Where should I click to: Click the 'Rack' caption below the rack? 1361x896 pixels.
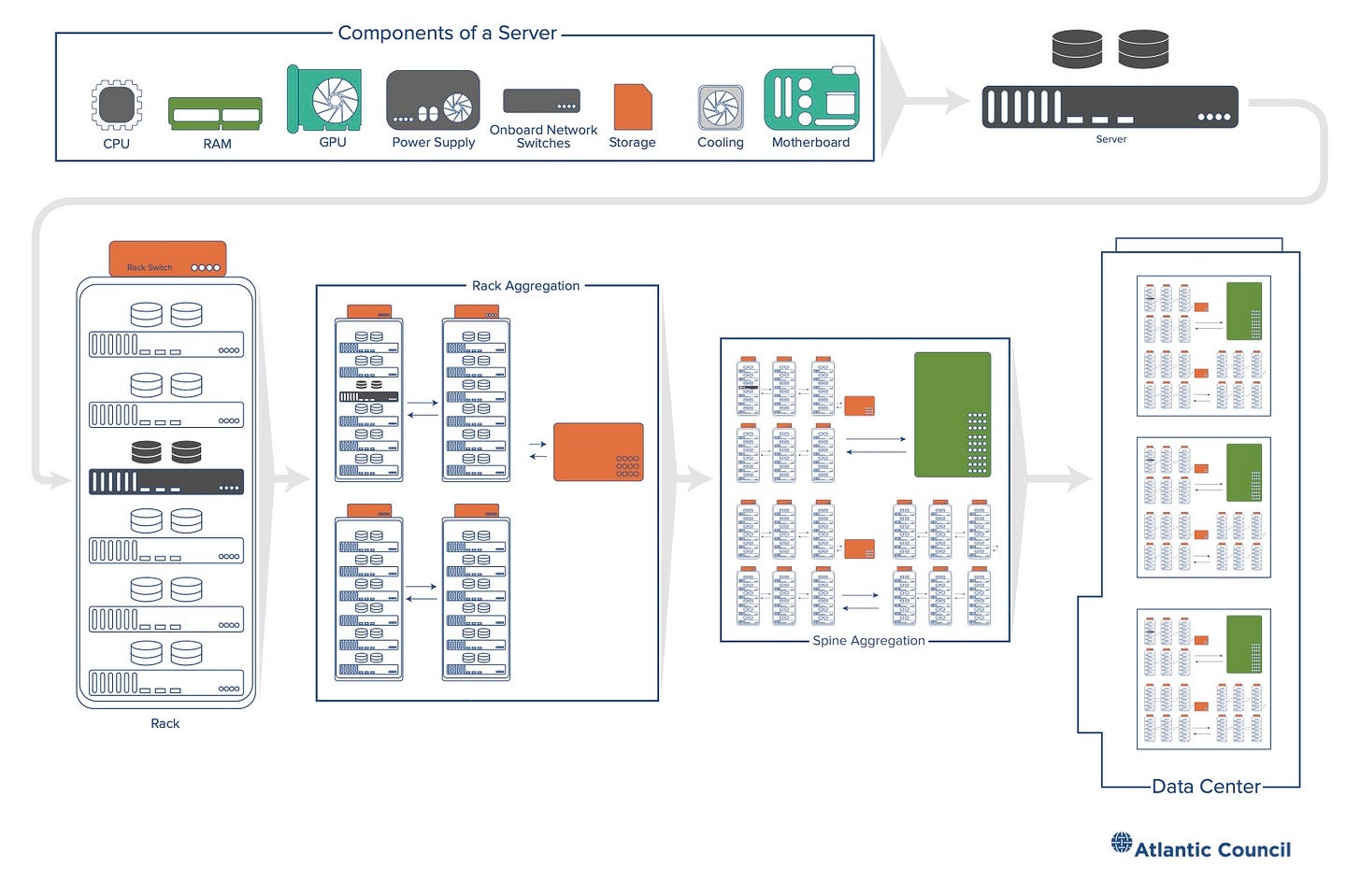165,723
